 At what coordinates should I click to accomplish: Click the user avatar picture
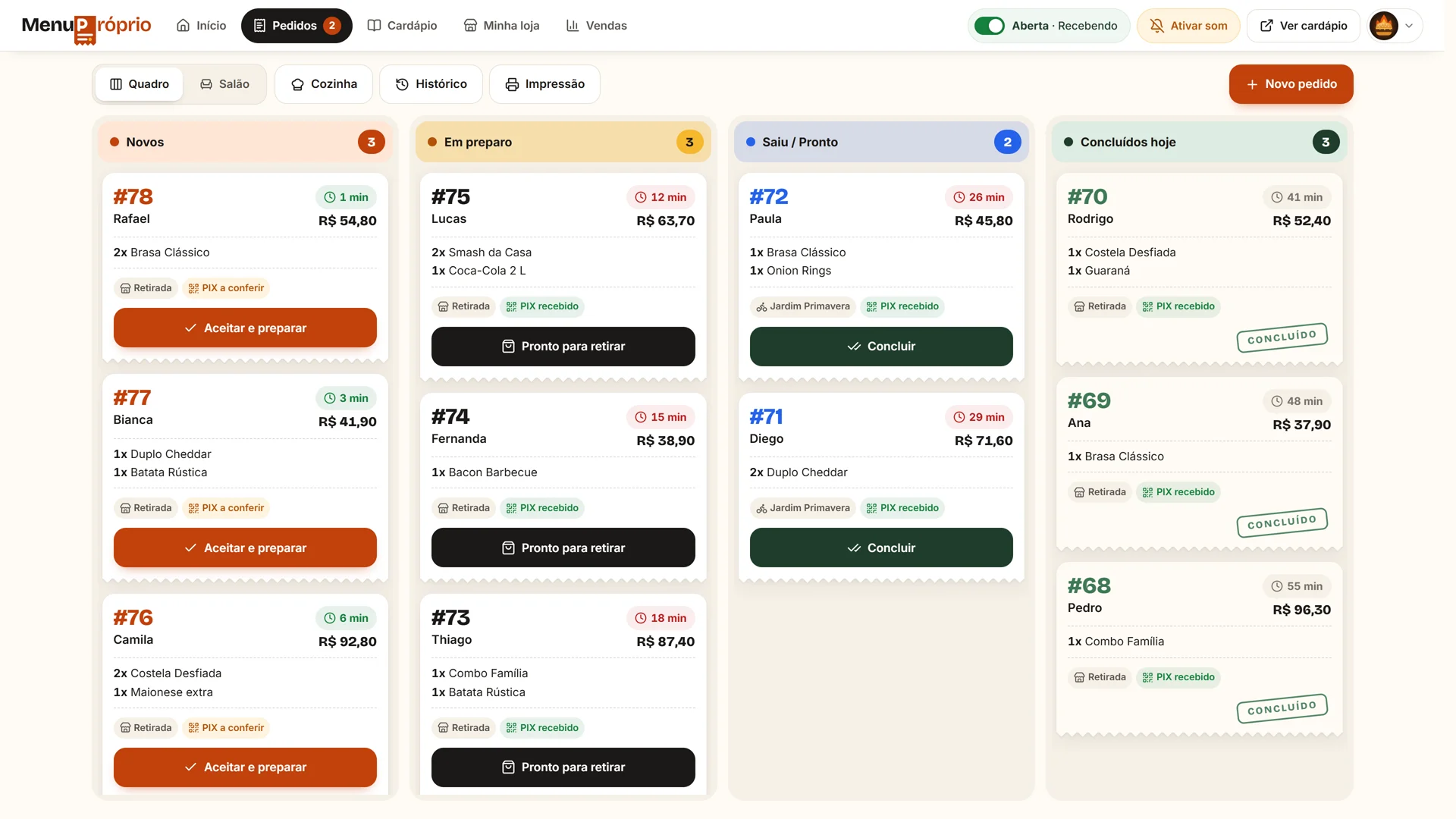[1384, 26]
